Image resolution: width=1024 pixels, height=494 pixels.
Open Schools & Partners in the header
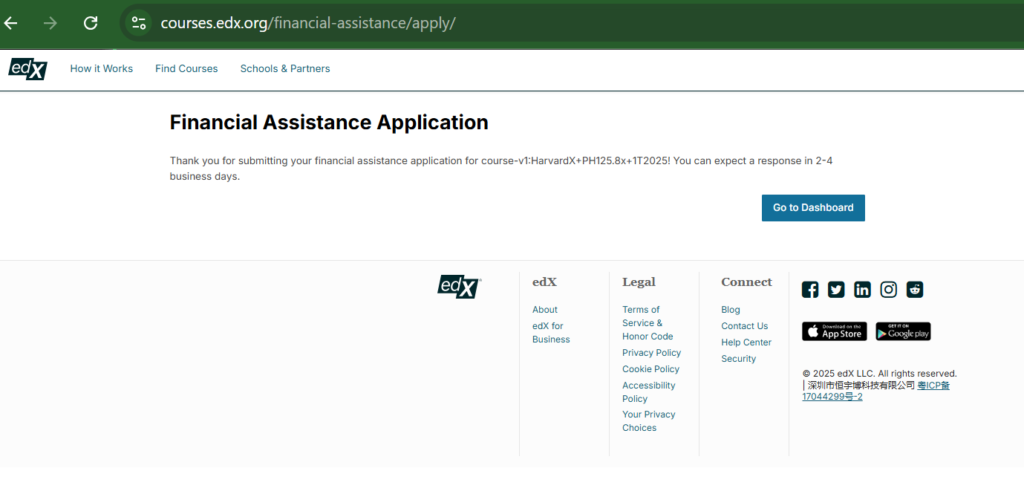point(285,69)
